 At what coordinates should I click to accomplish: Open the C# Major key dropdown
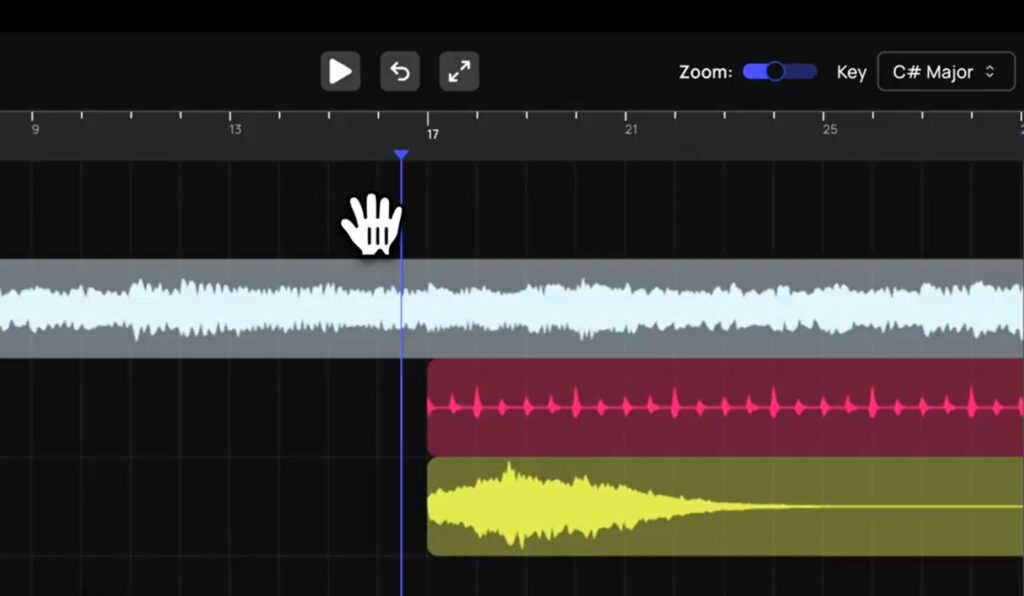click(946, 71)
